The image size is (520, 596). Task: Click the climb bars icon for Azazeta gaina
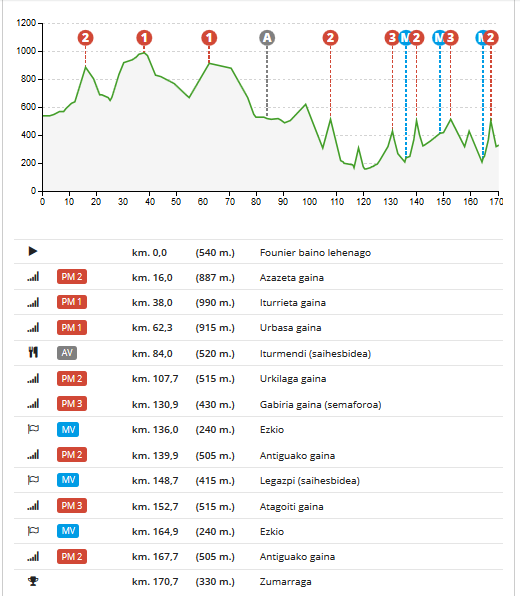[33, 277]
